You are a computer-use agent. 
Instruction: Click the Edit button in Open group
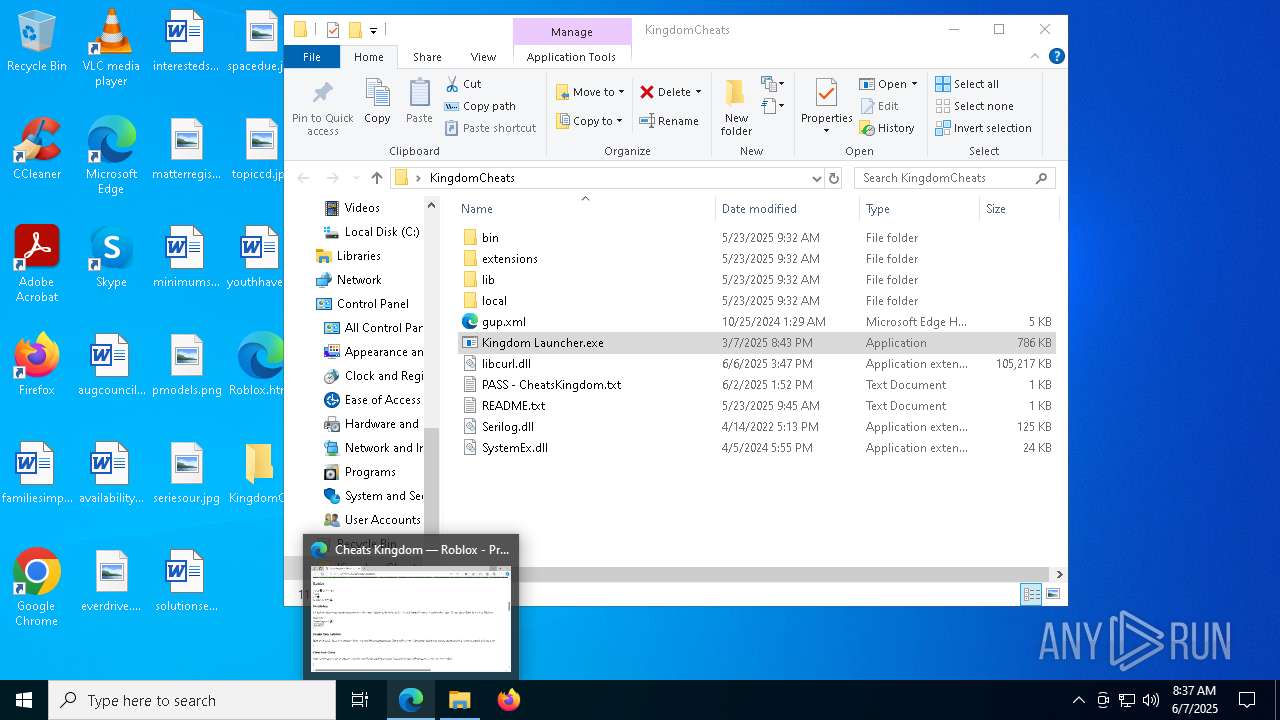878,106
